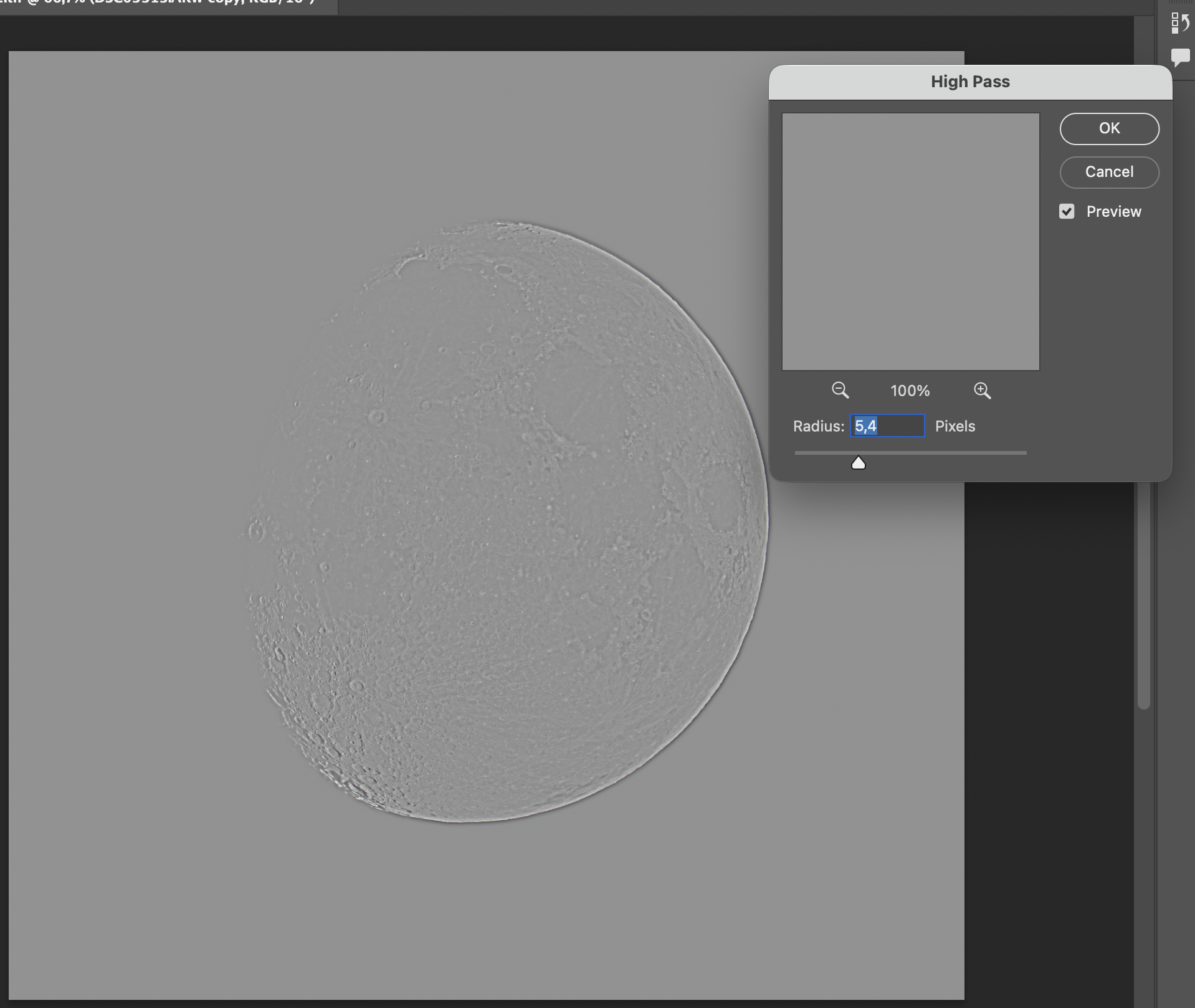Click the 100% zoom level indicator
Image resolution: width=1195 pixels, height=1008 pixels.
pyautogui.click(x=910, y=391)
